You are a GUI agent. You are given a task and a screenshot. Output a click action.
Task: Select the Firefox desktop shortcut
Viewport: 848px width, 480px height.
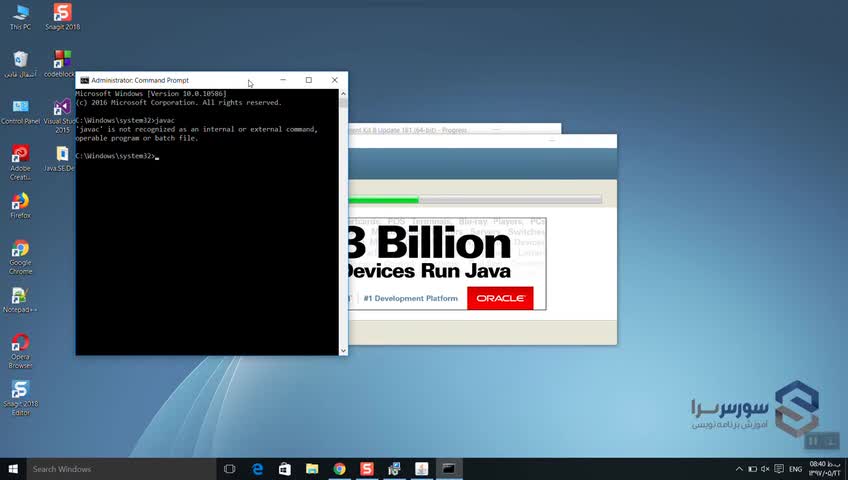tap(21, 205)
